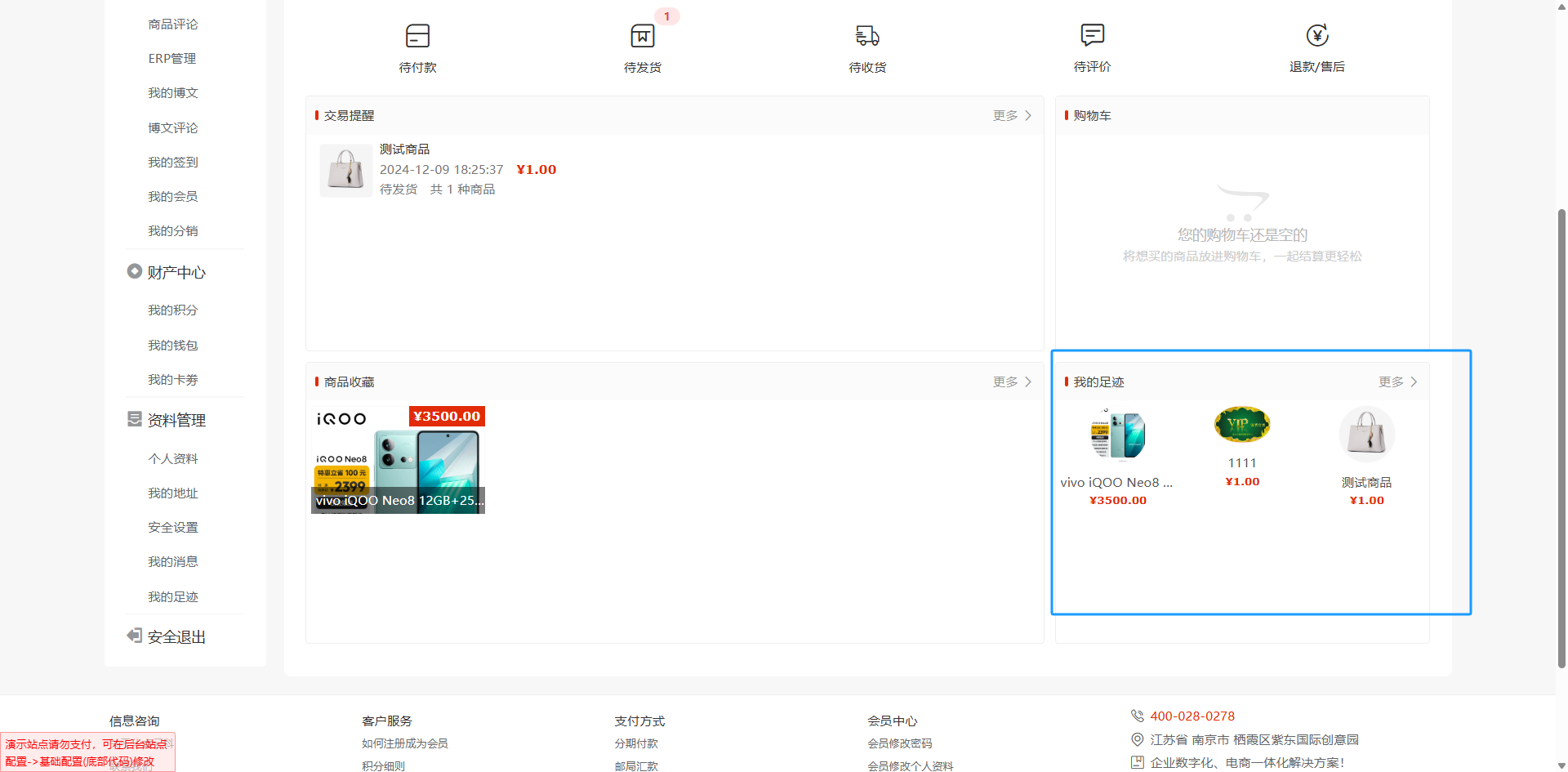Expand 更多 in 我的足迹 panel
The height and width of the screenshot is (772, 1568).
tap(1397, 382)
